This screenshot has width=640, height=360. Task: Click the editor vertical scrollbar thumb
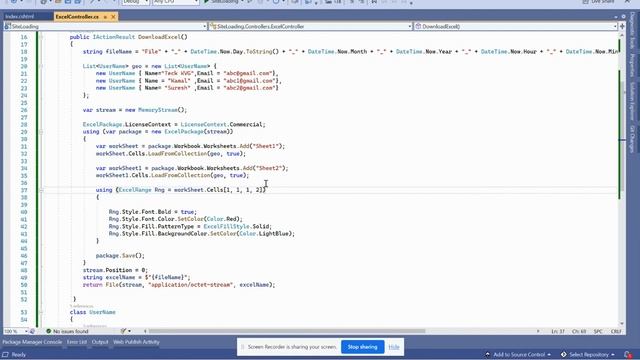(x=622, y=137)
